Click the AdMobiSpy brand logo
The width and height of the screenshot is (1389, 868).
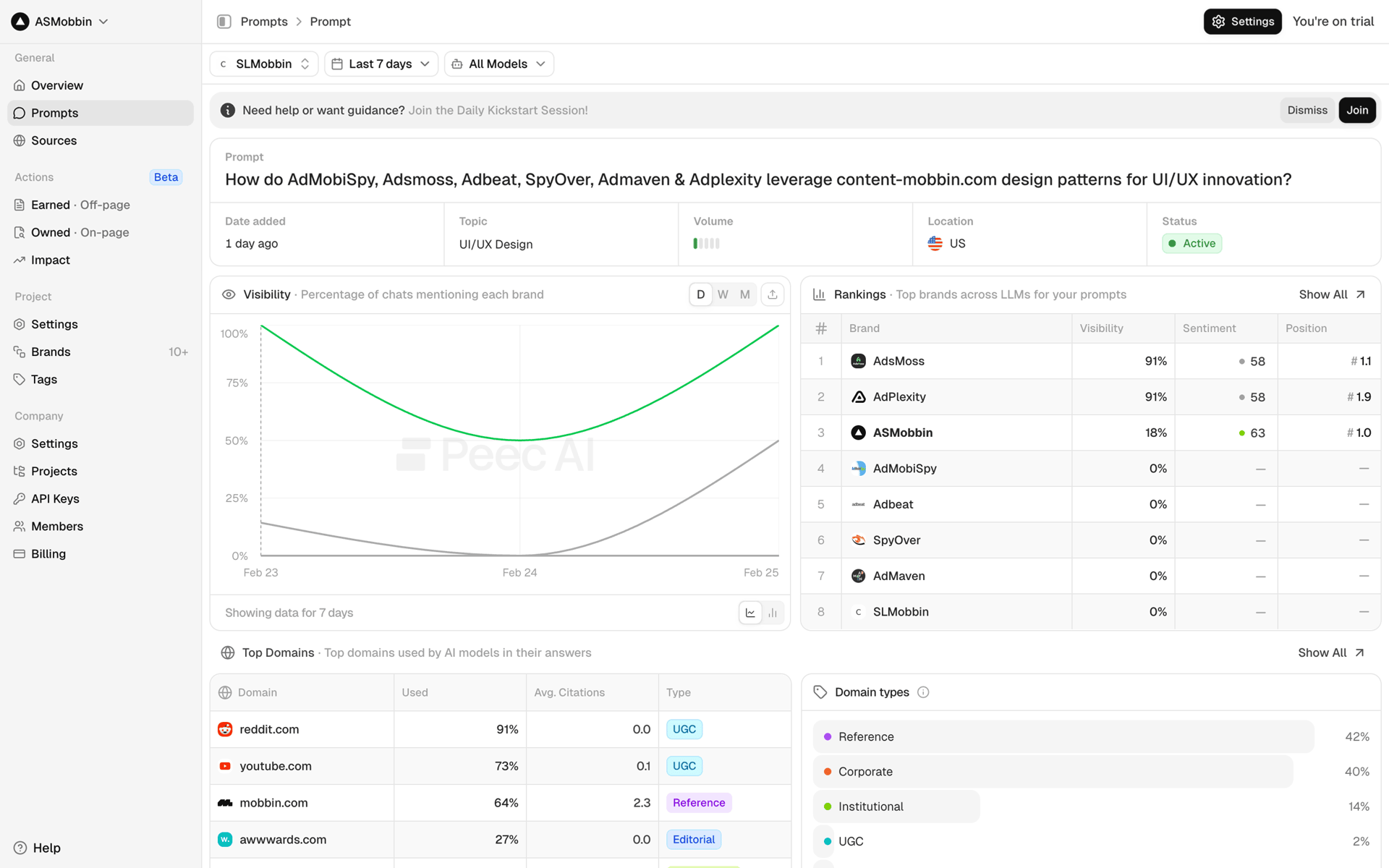[x=859, y=469]
